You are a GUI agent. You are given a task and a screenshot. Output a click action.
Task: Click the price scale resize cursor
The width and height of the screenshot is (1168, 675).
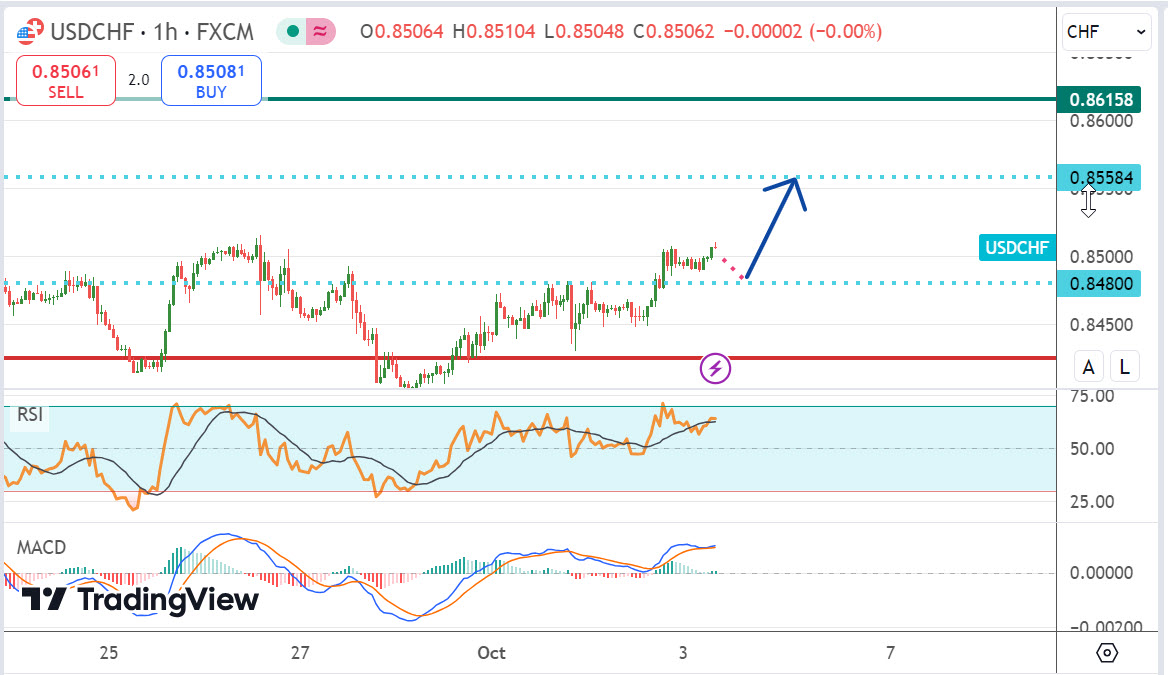(x=1088, y=201)
